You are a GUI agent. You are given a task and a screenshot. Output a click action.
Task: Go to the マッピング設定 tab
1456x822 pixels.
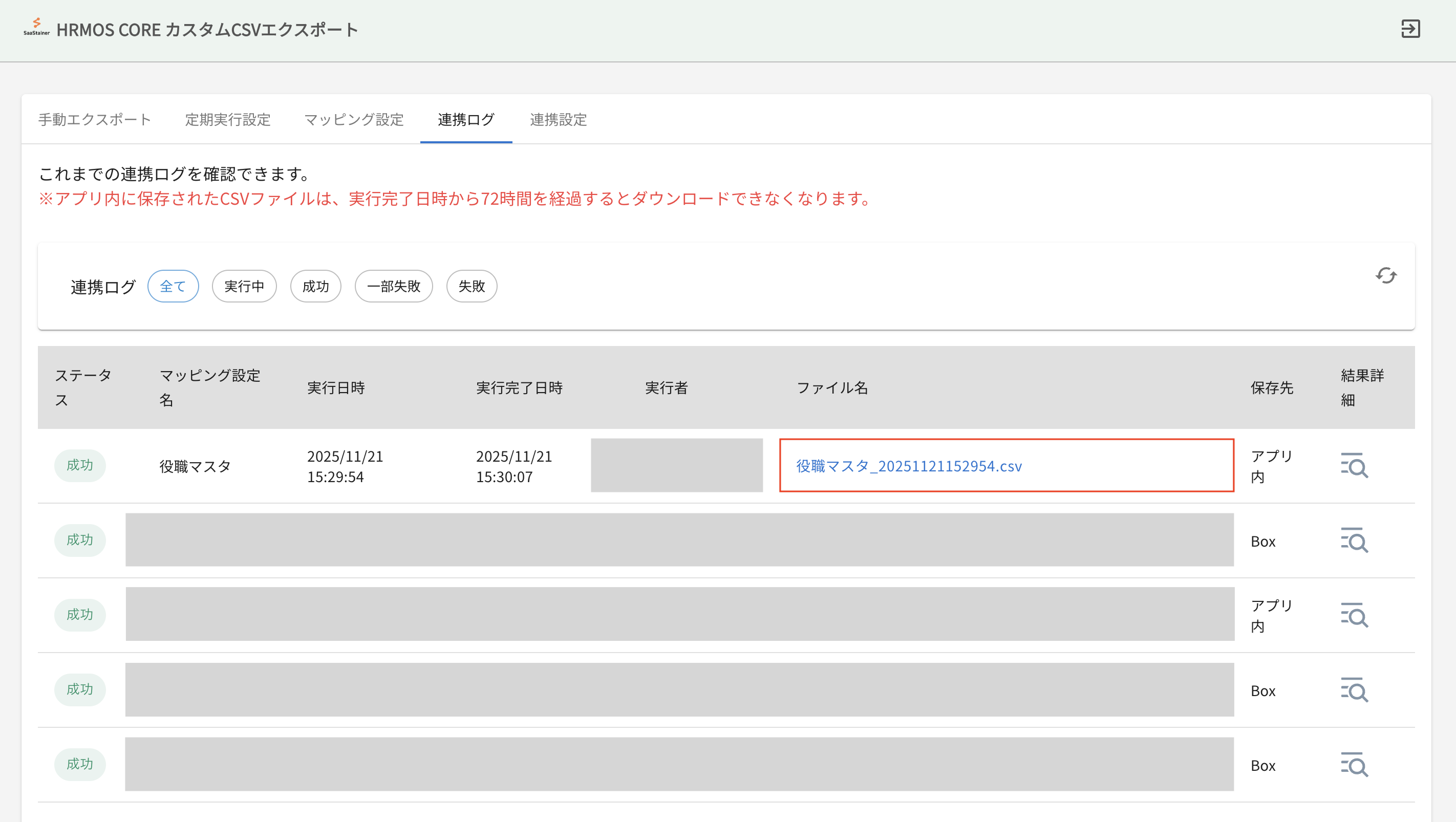point(354,120)
